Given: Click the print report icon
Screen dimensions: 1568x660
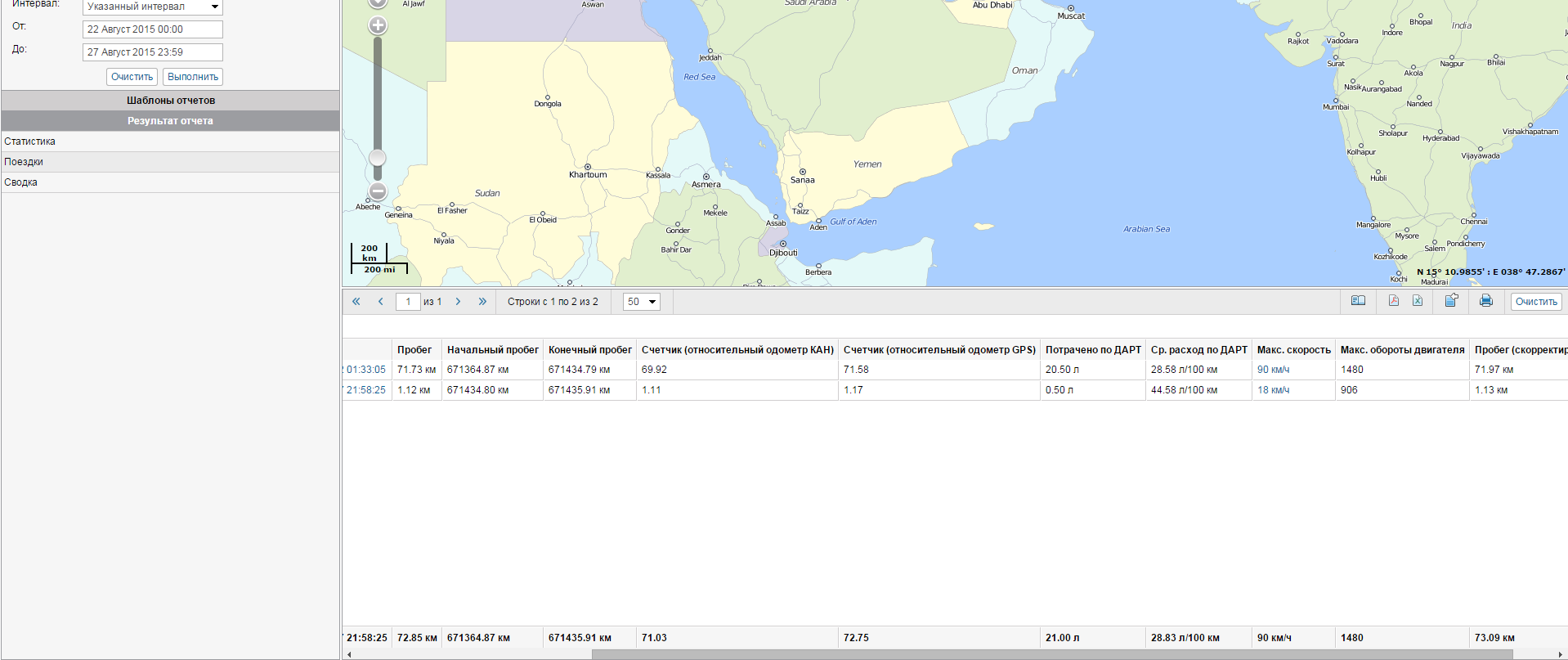Looking at the screenshot, I should click(1486, 301).
